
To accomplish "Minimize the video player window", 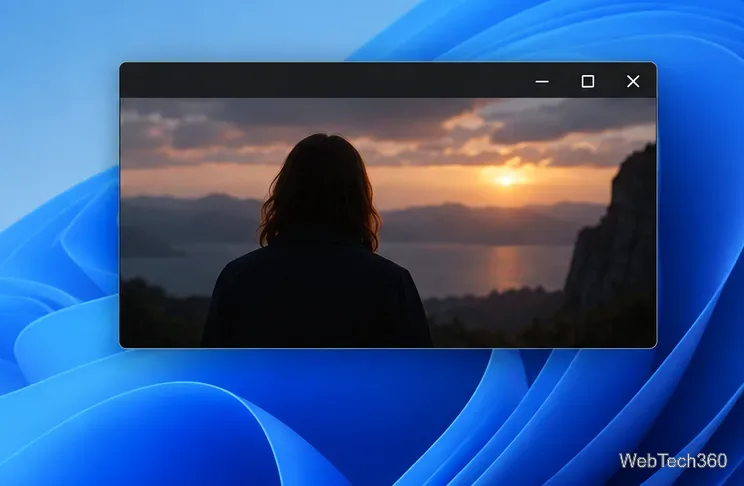I will pos(542,82).
